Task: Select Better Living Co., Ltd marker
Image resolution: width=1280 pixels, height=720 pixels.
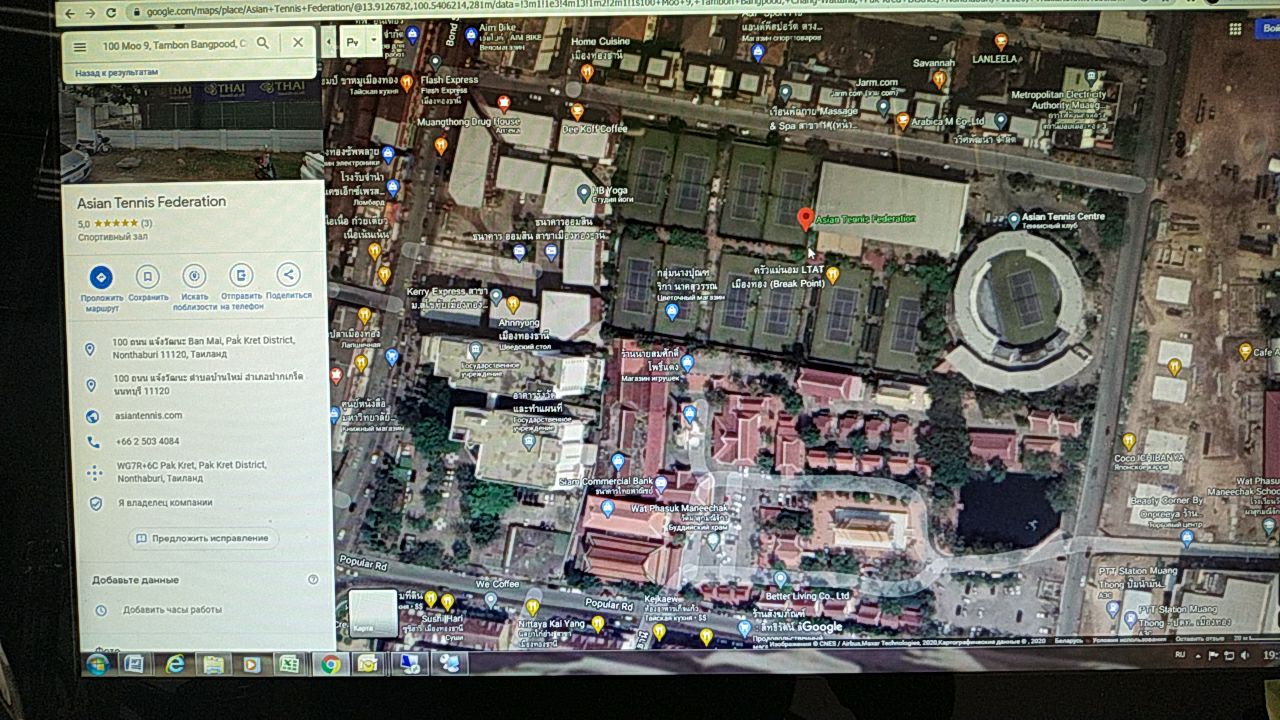Action: (x=780, y=578)
